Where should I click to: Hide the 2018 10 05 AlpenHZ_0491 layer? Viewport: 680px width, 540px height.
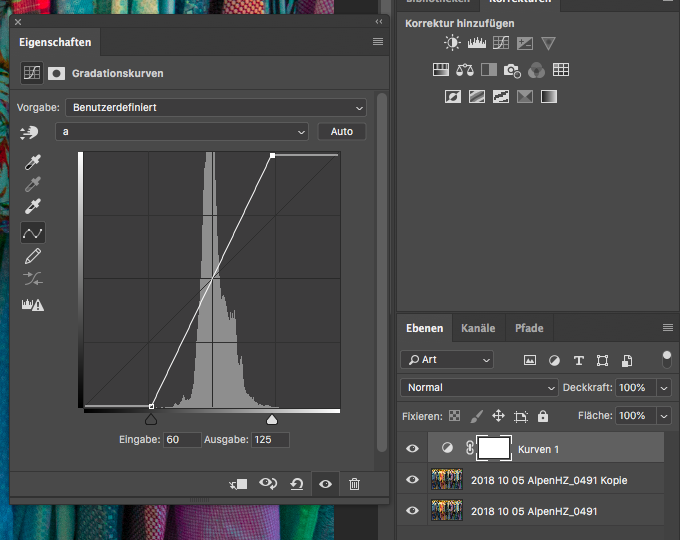click(412, 511)
